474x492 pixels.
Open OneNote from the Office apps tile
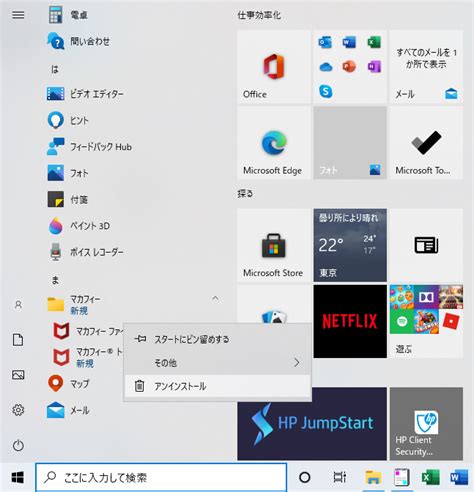click(x=374, y=67)
